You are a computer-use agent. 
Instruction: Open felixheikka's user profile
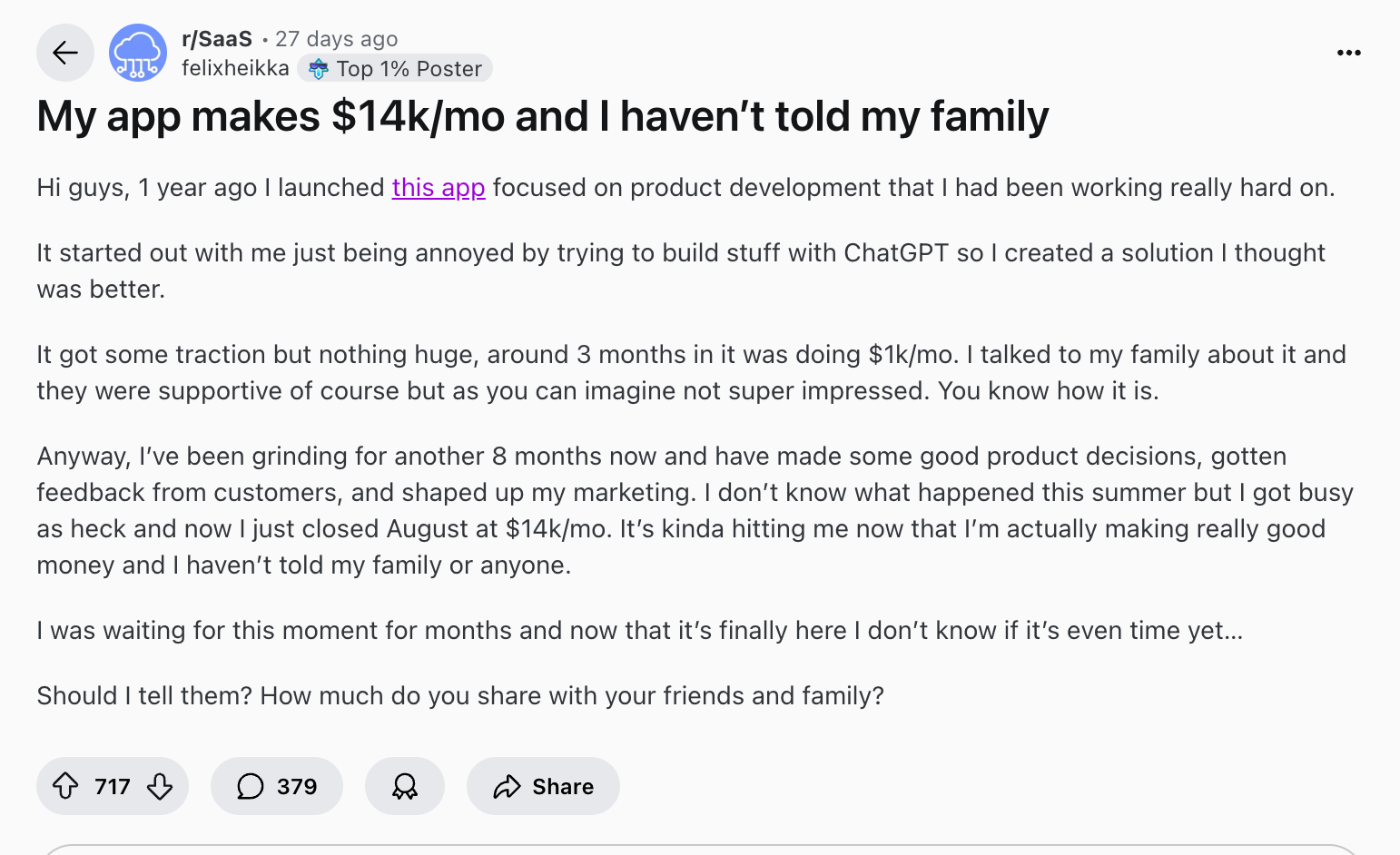[x=235, y=69]
